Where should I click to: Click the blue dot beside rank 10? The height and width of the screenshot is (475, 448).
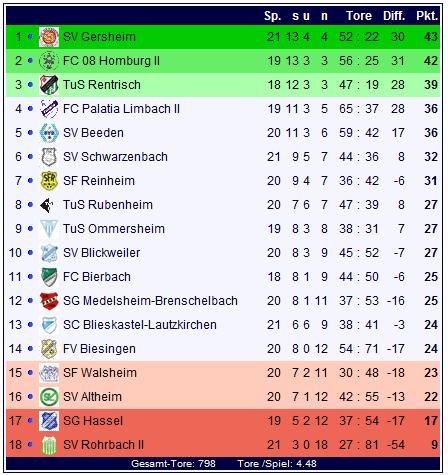tap(30, 253)
